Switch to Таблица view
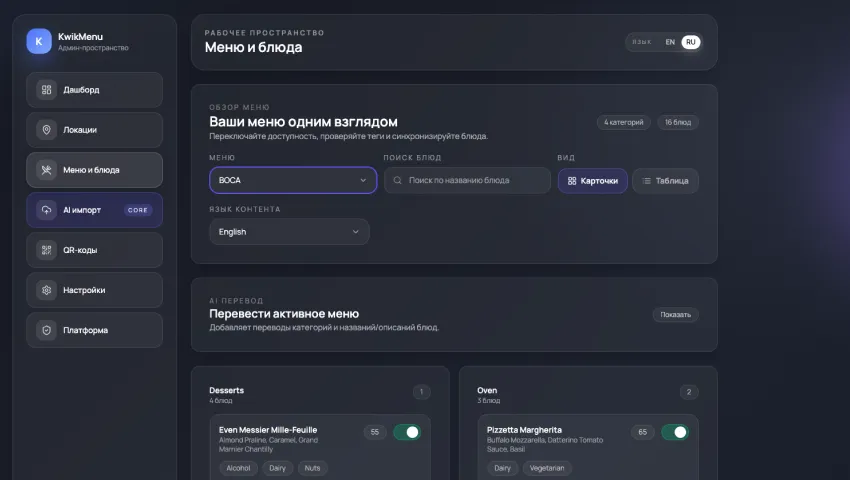Image resolution: width=850 pixels, height=480 pixels. pos(665,181)
